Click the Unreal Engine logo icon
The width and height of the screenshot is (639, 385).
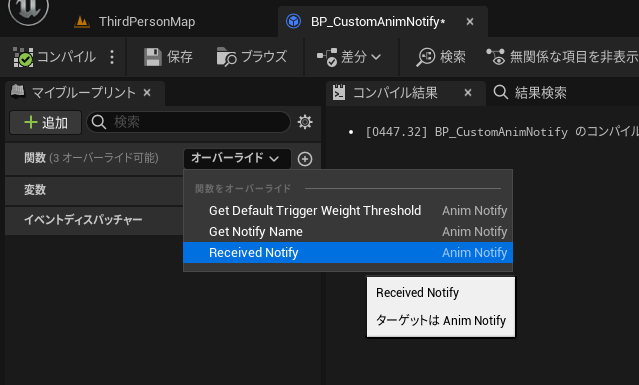[x=29, y=9]
